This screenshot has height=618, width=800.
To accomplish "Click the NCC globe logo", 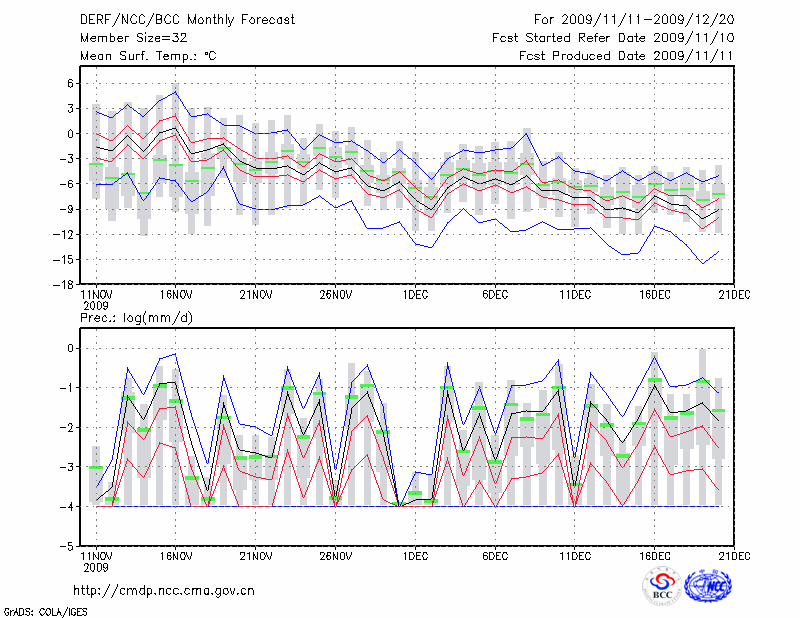I will [709, 585].
